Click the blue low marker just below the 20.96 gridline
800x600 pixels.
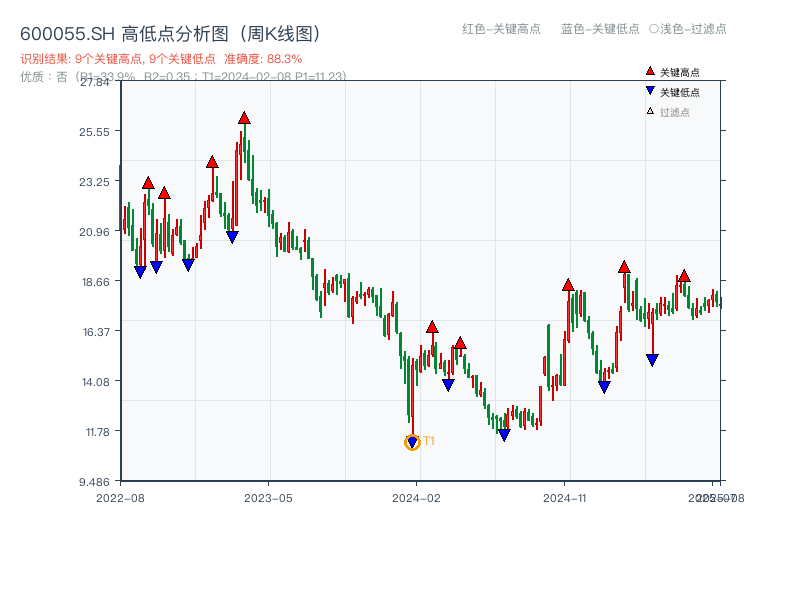(x=232, y=237)
